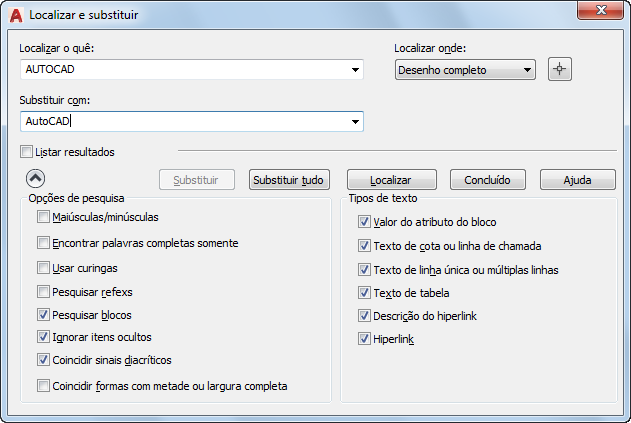Disable Descrição do hiperlink
Viewport: 631px width, 423px height.
tap(364, 316)
